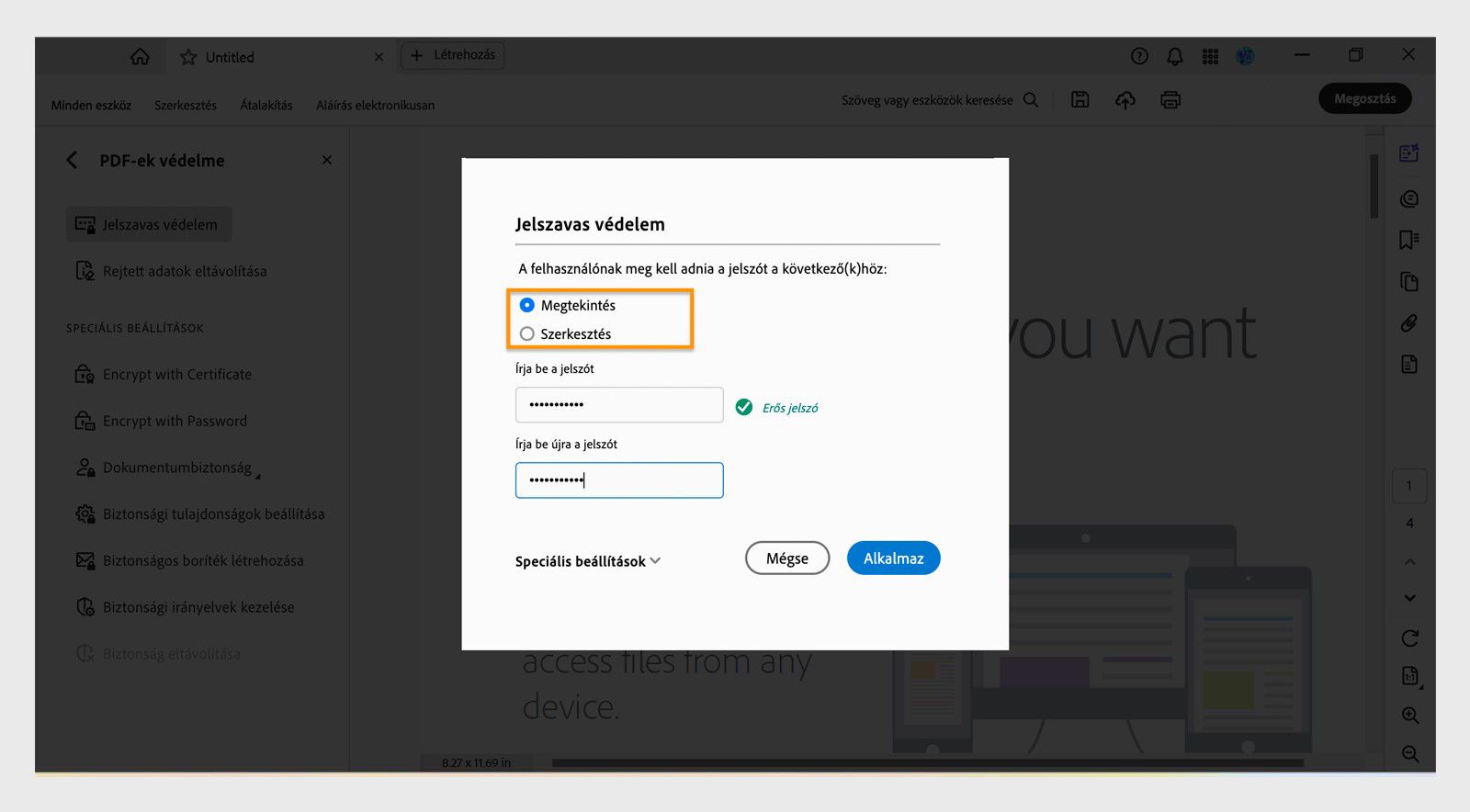Jump to the previous page with the up chevron
The image size is (1470, 812).
1410,561
